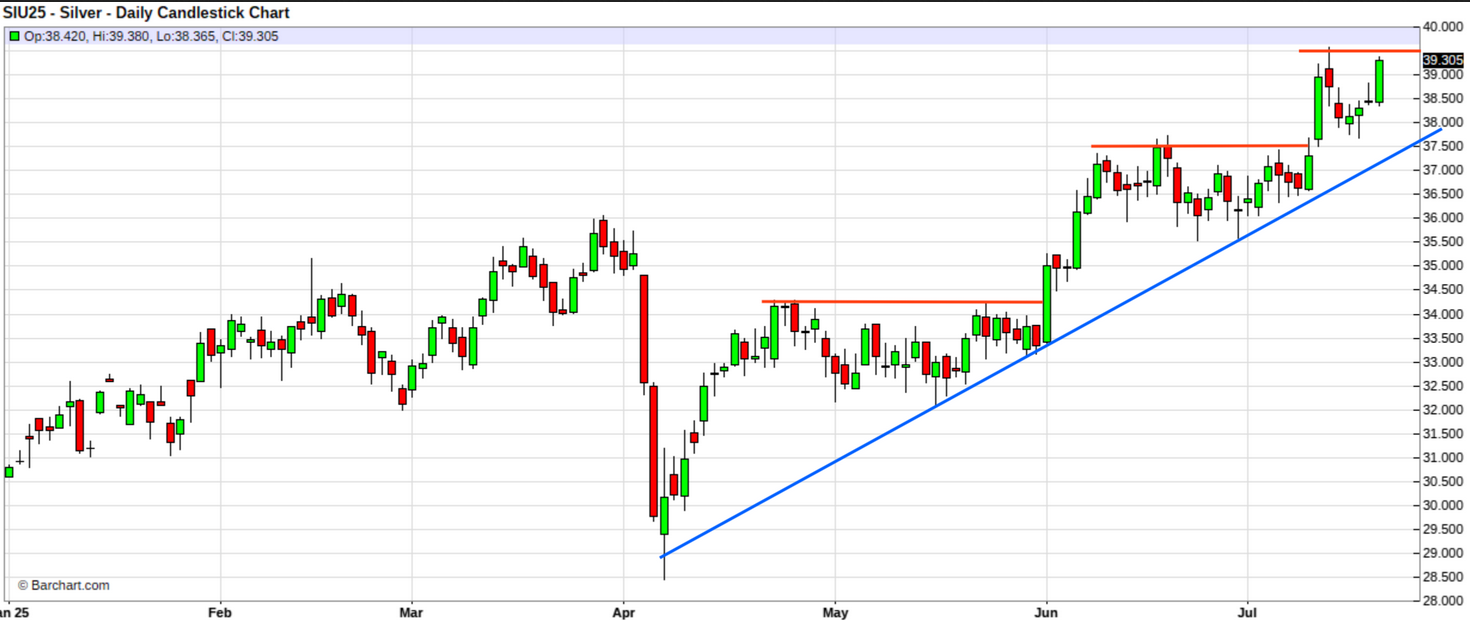This screenshot has height=620, width=1470.
Task: Select the Mar date axis label
Action: click(411, 609)
